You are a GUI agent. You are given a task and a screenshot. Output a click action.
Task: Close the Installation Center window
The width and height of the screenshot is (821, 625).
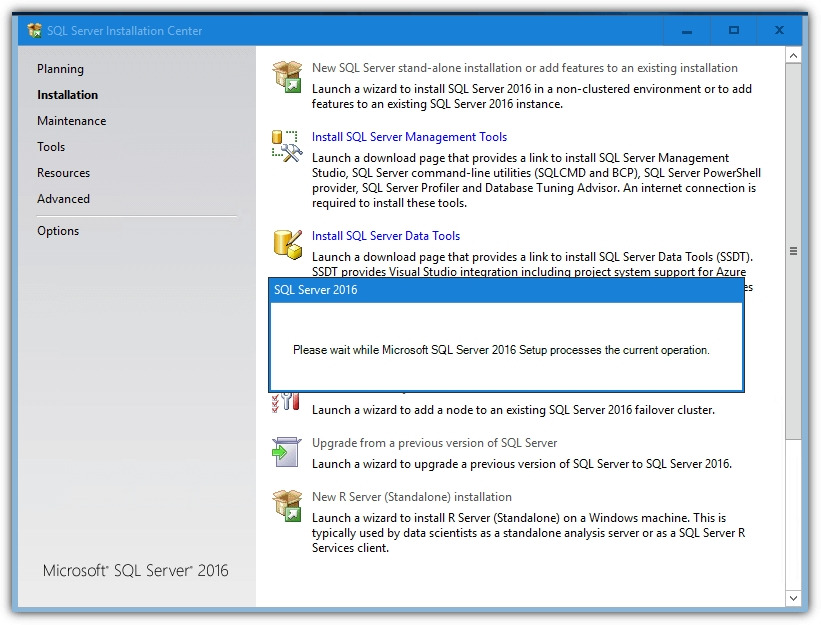coord(779,31)
